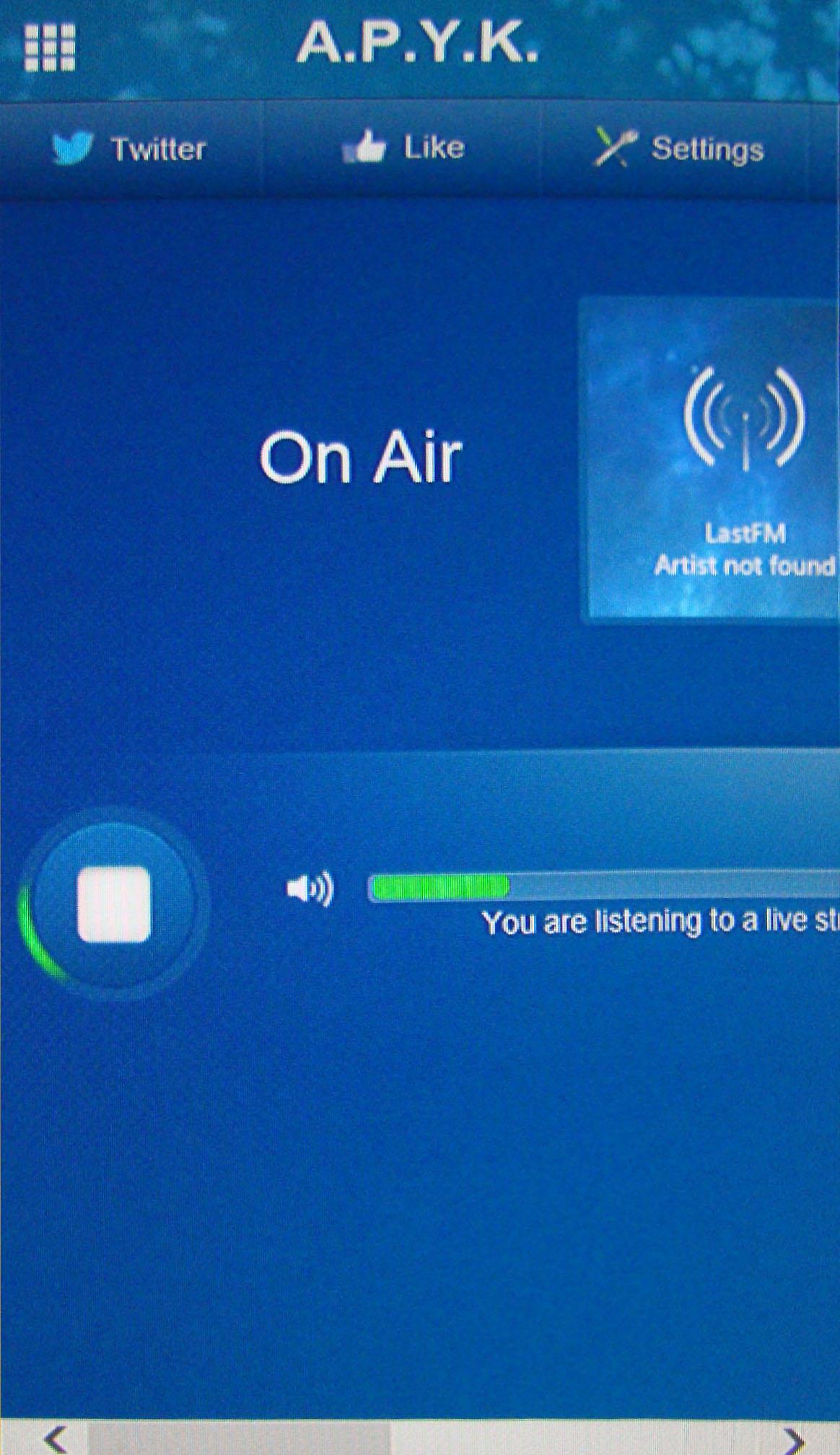The image size is (840, 1455).
Task: Open the Settings text label
Action: [x=707, y=149]
